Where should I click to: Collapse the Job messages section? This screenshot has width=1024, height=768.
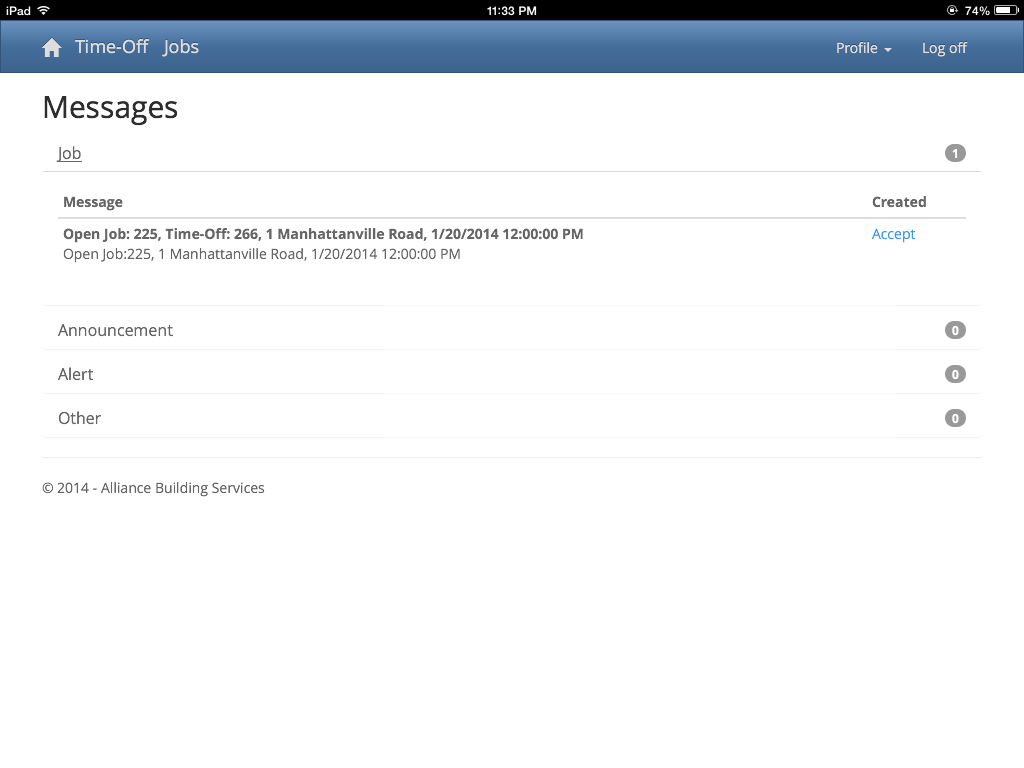point(69,153)
